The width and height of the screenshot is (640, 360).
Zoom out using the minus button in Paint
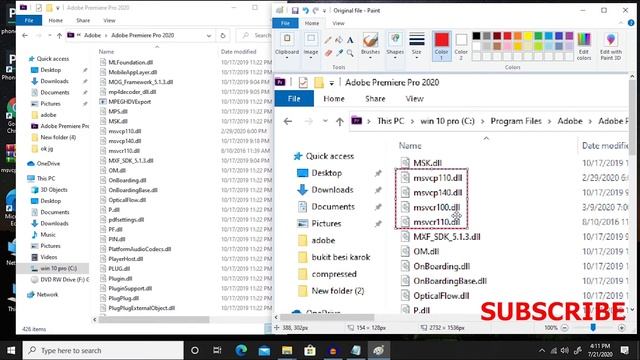(564, 328)
